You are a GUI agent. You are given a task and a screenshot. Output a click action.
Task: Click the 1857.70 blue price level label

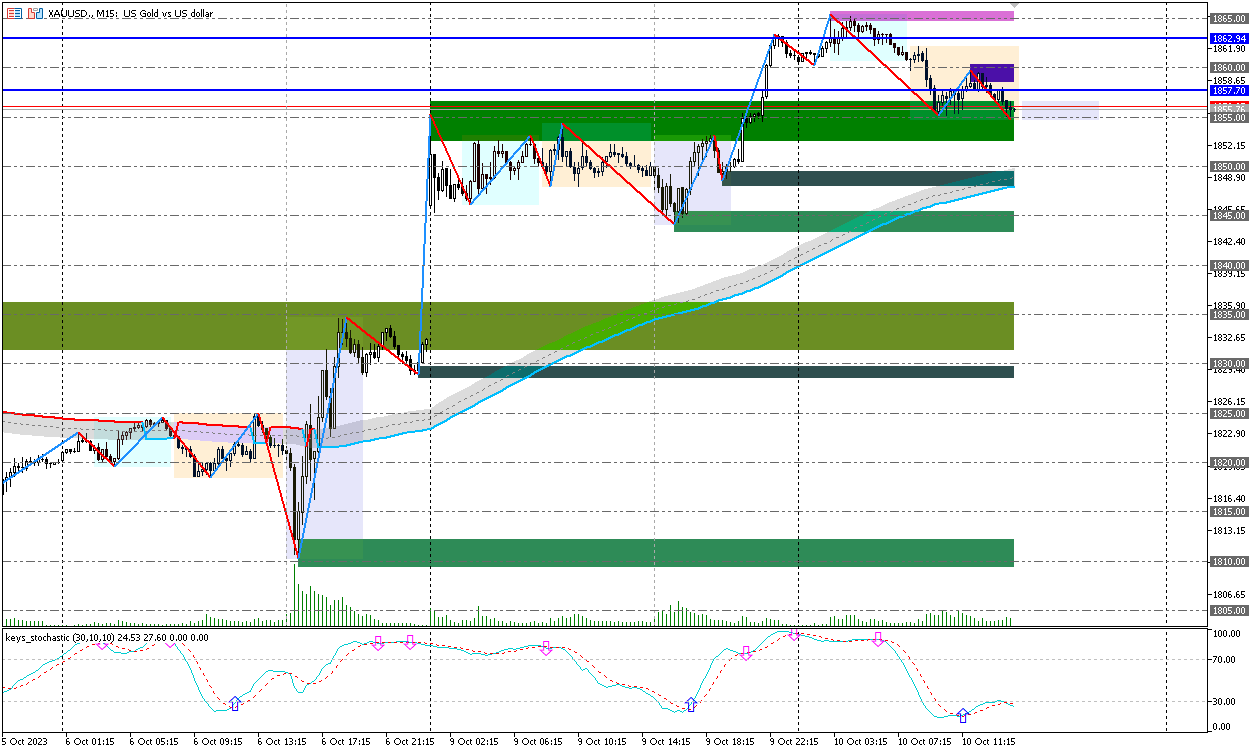pyautogui.click(x=1228, y=90)
